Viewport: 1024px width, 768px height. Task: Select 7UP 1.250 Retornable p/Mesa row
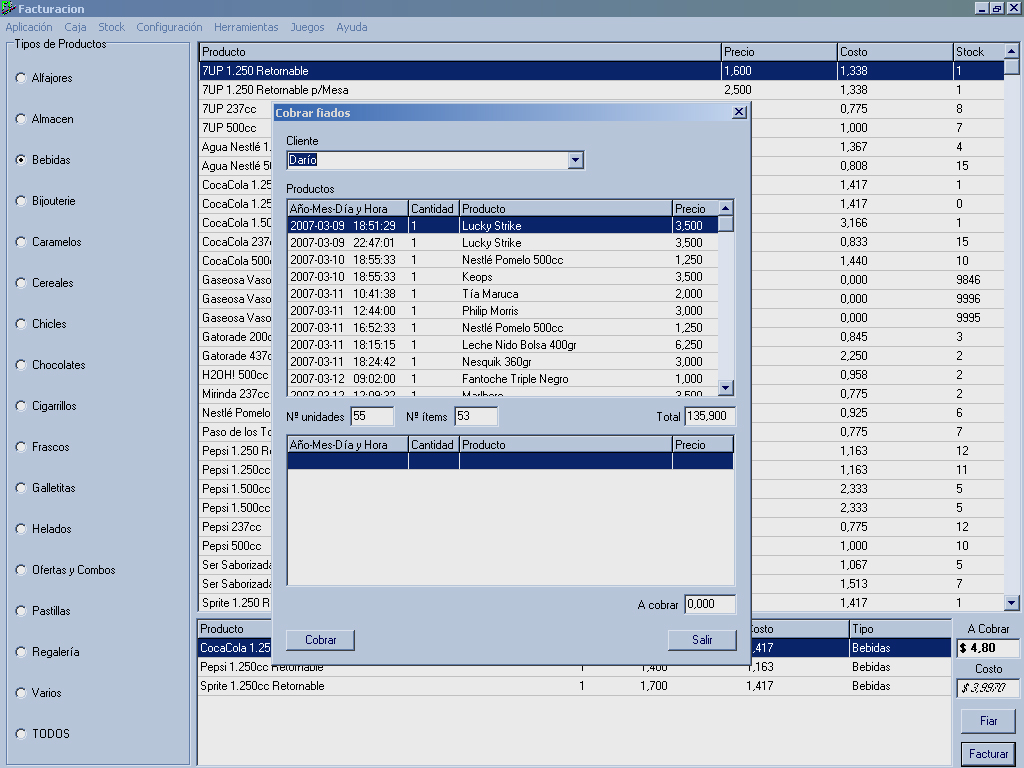click(x=601, y=90)
